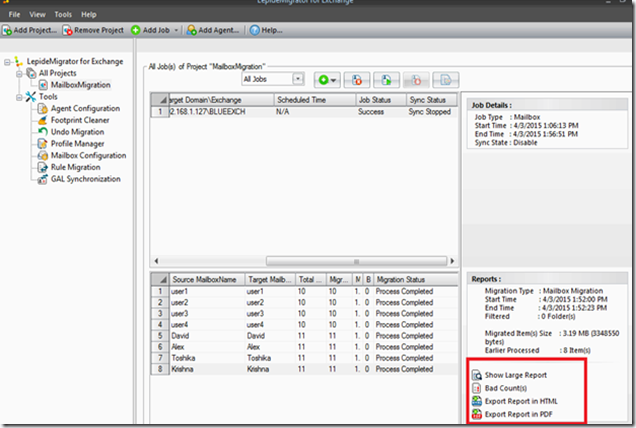Click the job report document icon button

445,80
